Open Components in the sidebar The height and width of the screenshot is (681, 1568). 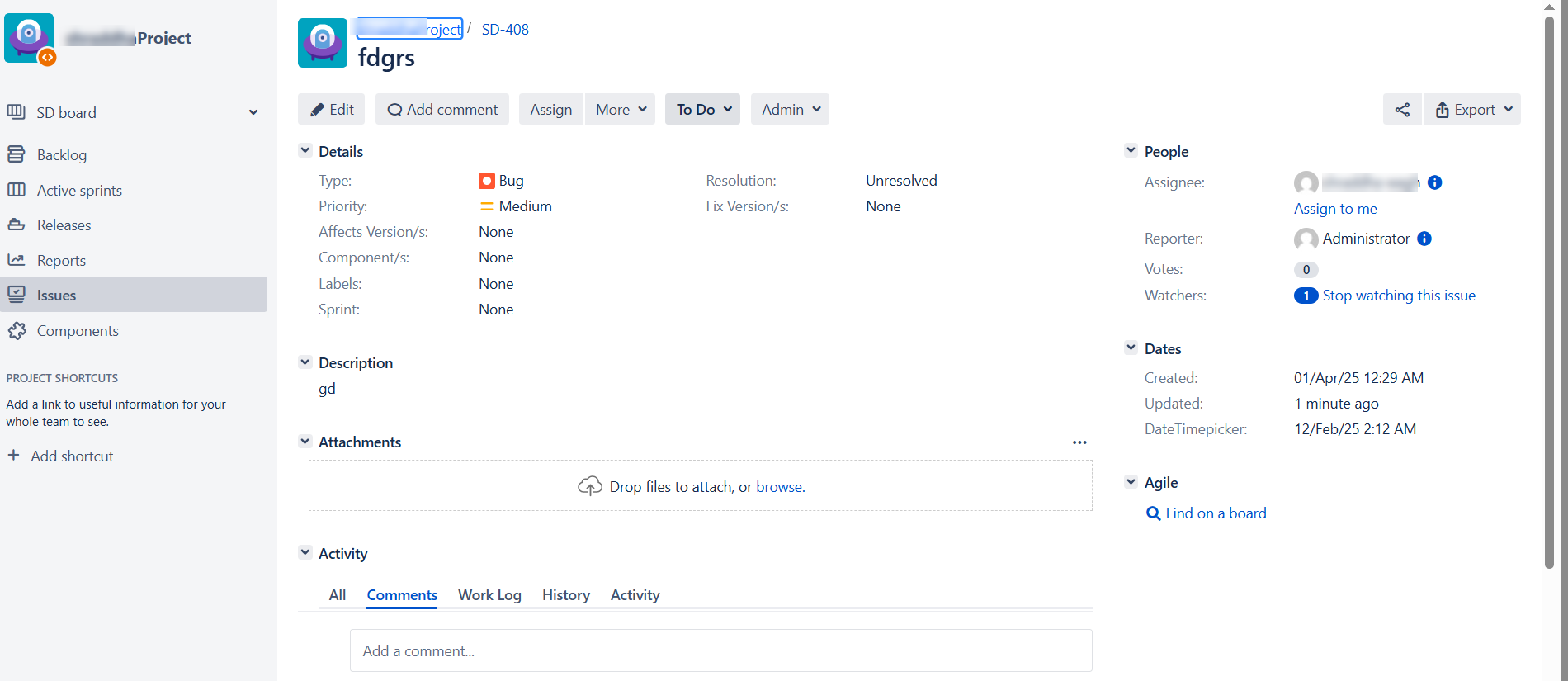point(78,331)
